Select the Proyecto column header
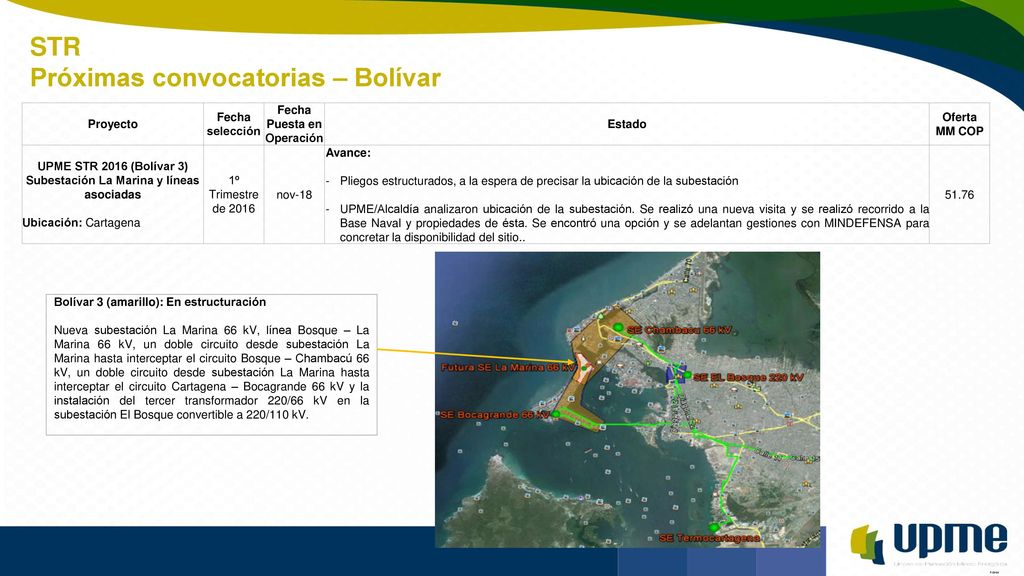 point(112,124)
